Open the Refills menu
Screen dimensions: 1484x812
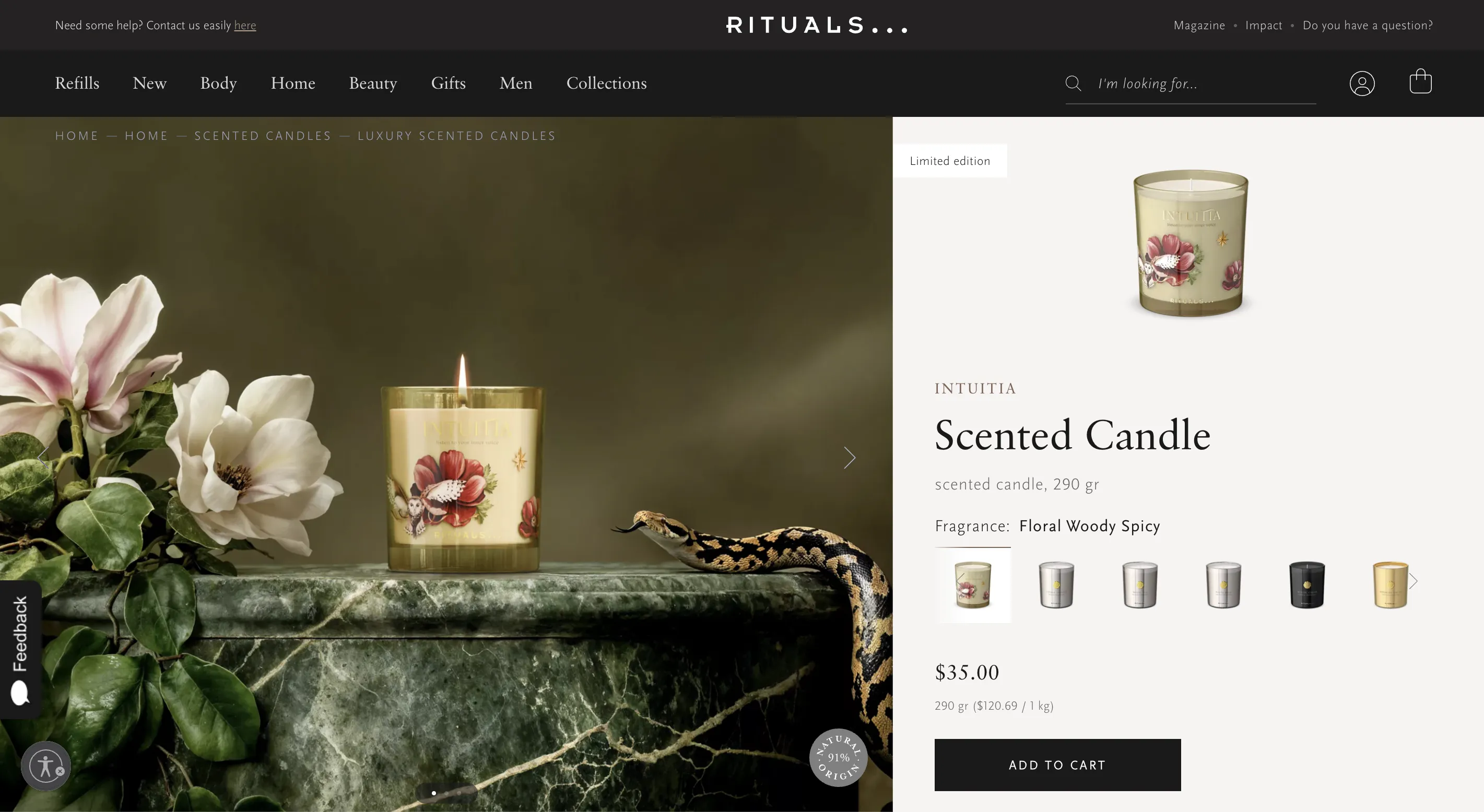(x=77, y=83)
